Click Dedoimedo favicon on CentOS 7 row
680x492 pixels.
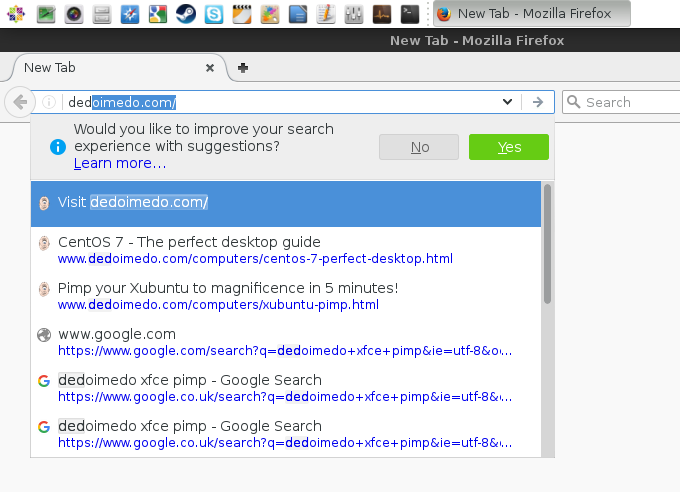tap(44, 243)
